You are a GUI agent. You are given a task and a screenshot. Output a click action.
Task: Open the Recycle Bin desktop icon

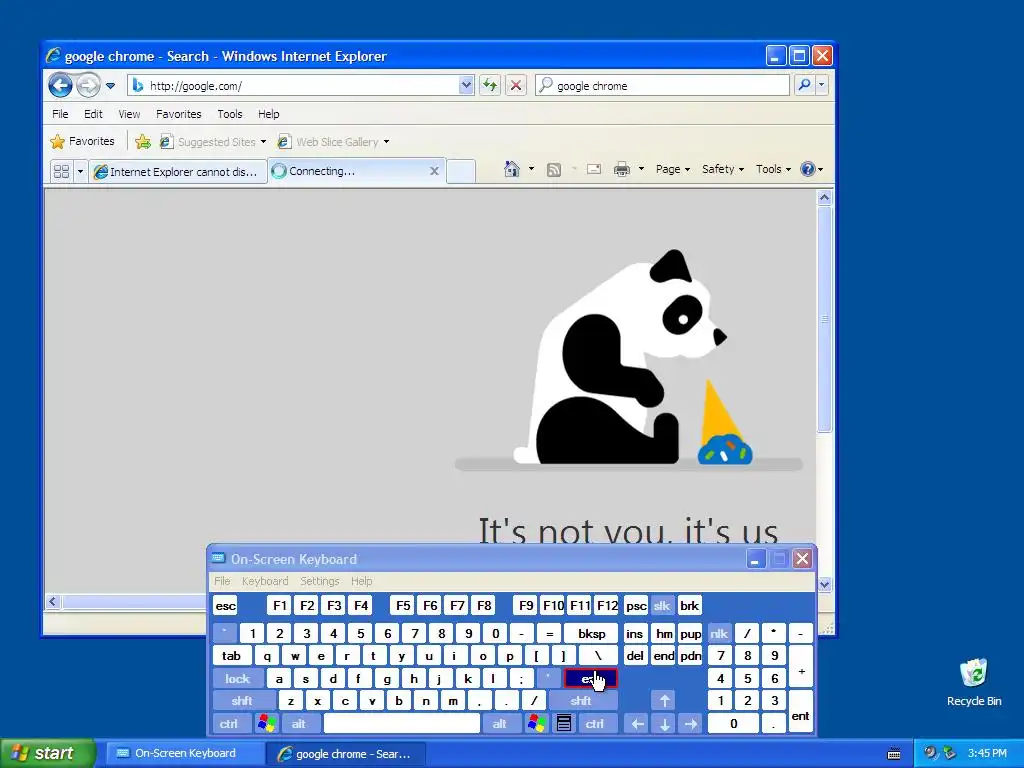click(x=974, y=682)
